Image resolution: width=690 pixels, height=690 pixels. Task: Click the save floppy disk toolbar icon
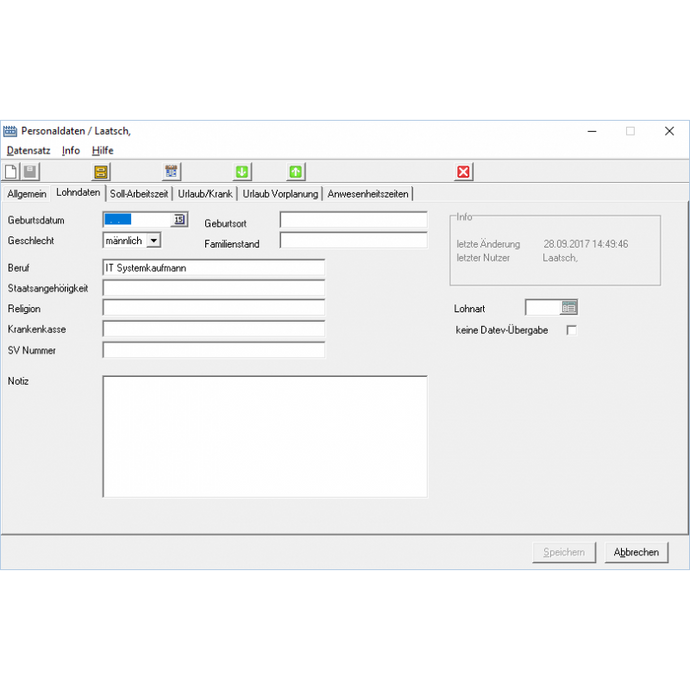tap(30, 172)
